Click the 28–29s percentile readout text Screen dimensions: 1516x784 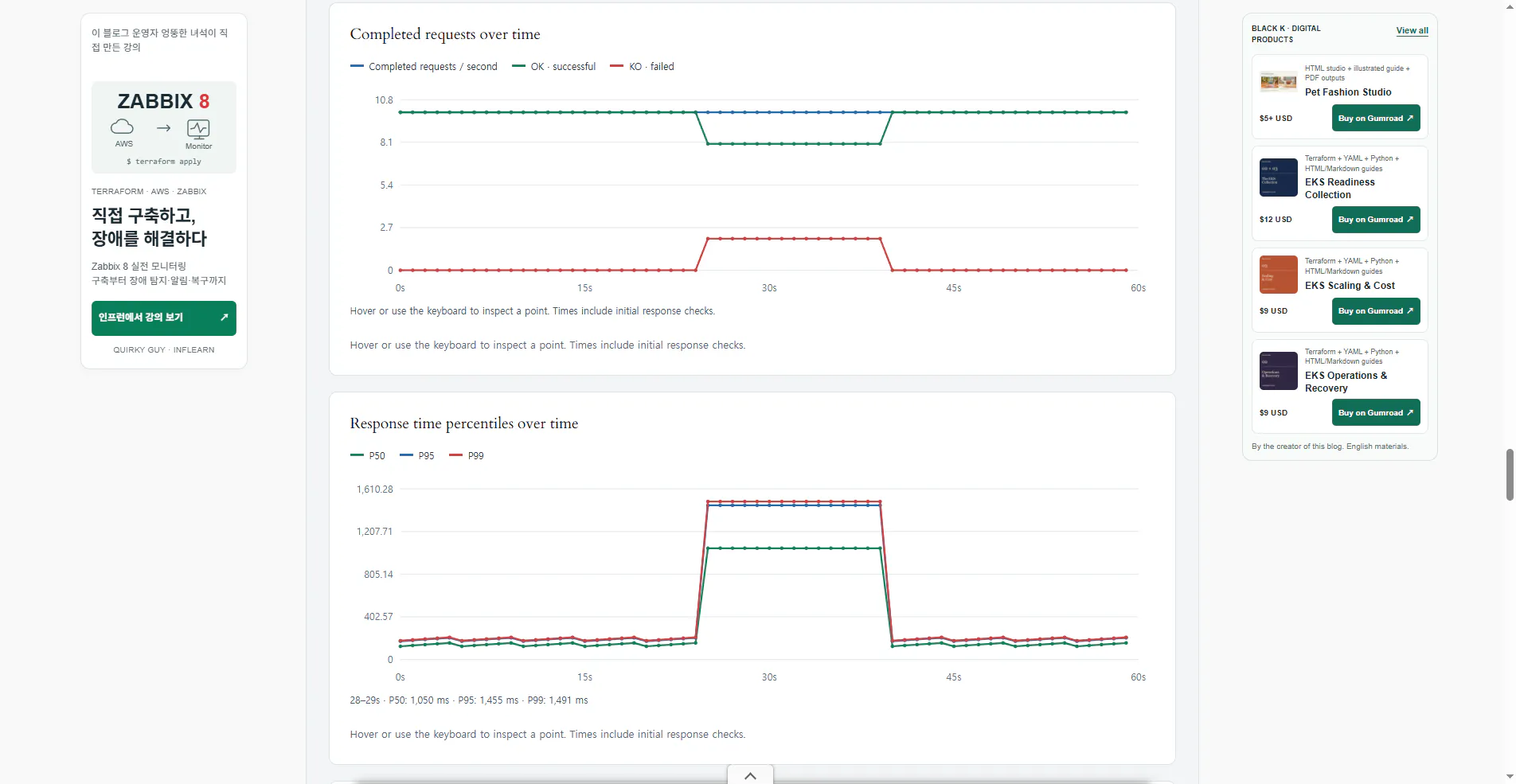pos(469,700)
